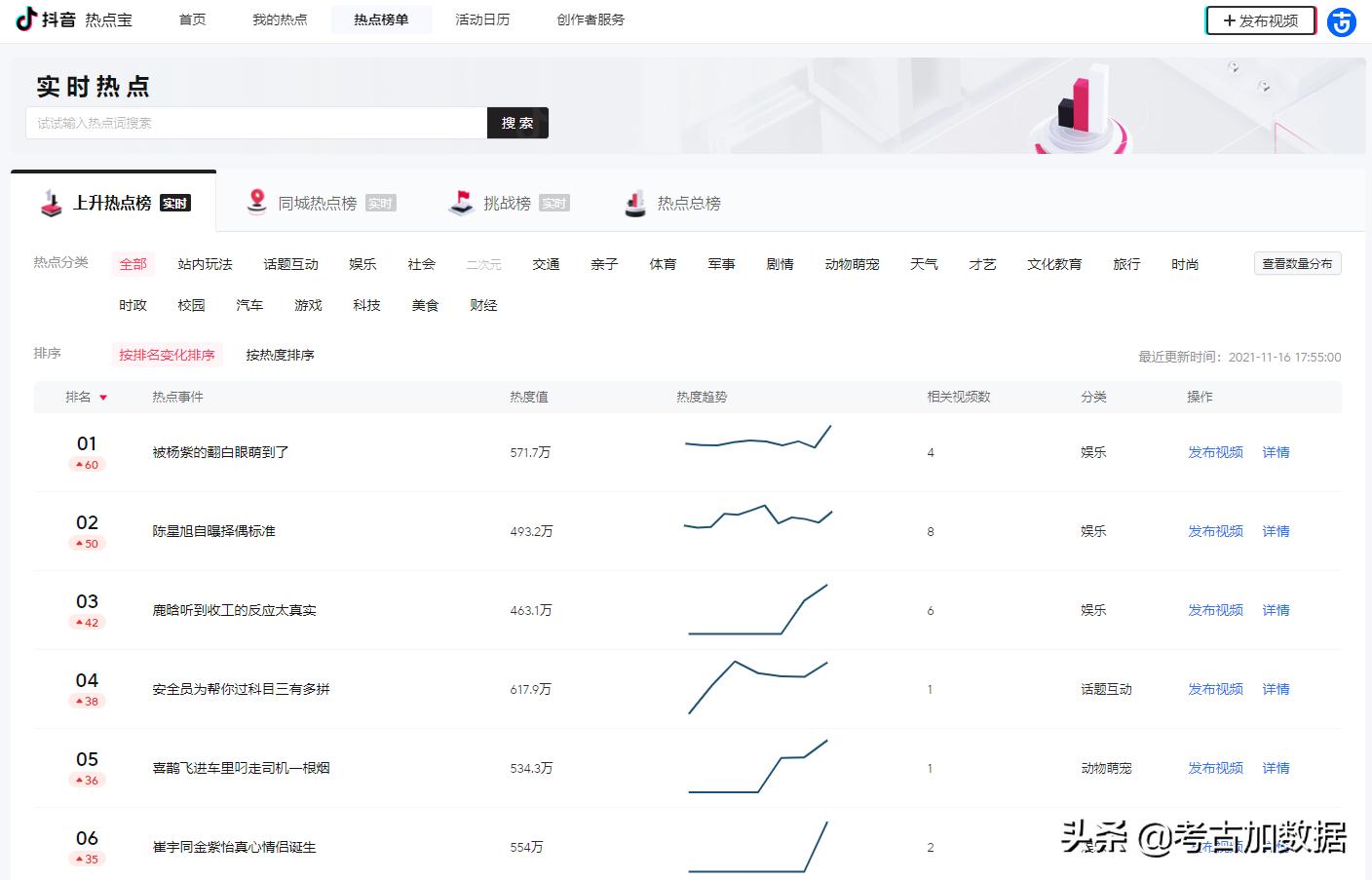Select sort by popularity option
Viewport: 1372px width, 880px height.
point(280,355)
